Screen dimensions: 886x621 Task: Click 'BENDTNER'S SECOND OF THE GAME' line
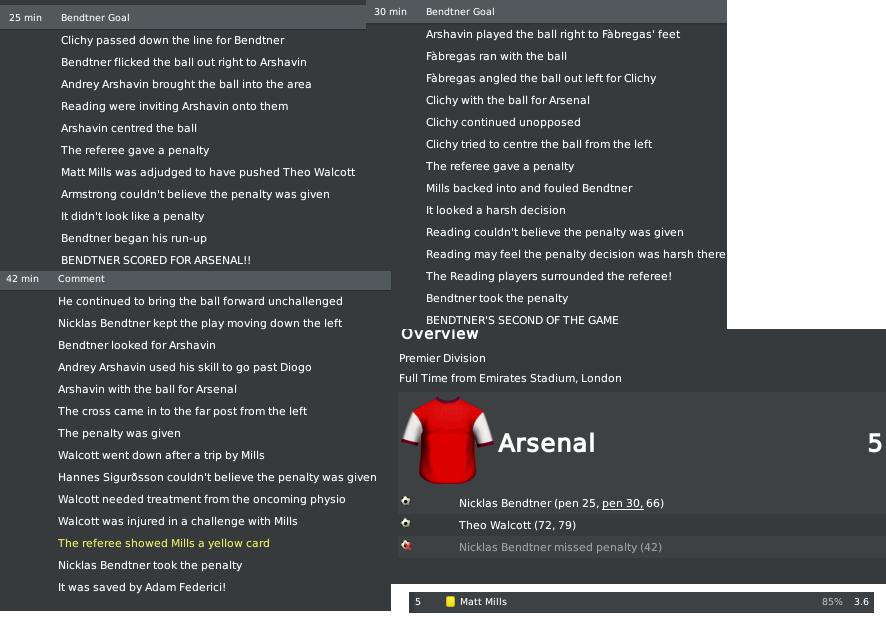(x=522, y=320)
